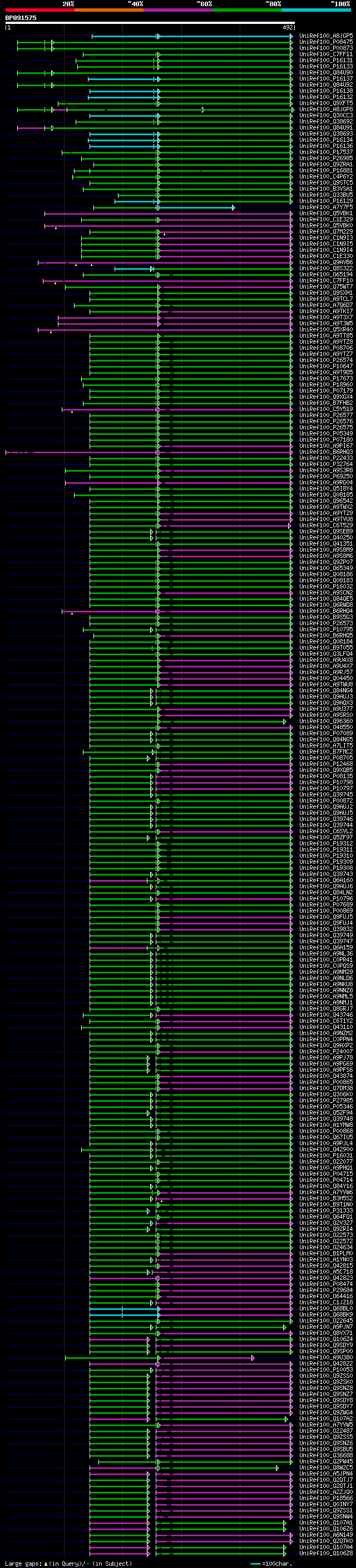Click the purple ~60% identity legend segment

[179, 10]
